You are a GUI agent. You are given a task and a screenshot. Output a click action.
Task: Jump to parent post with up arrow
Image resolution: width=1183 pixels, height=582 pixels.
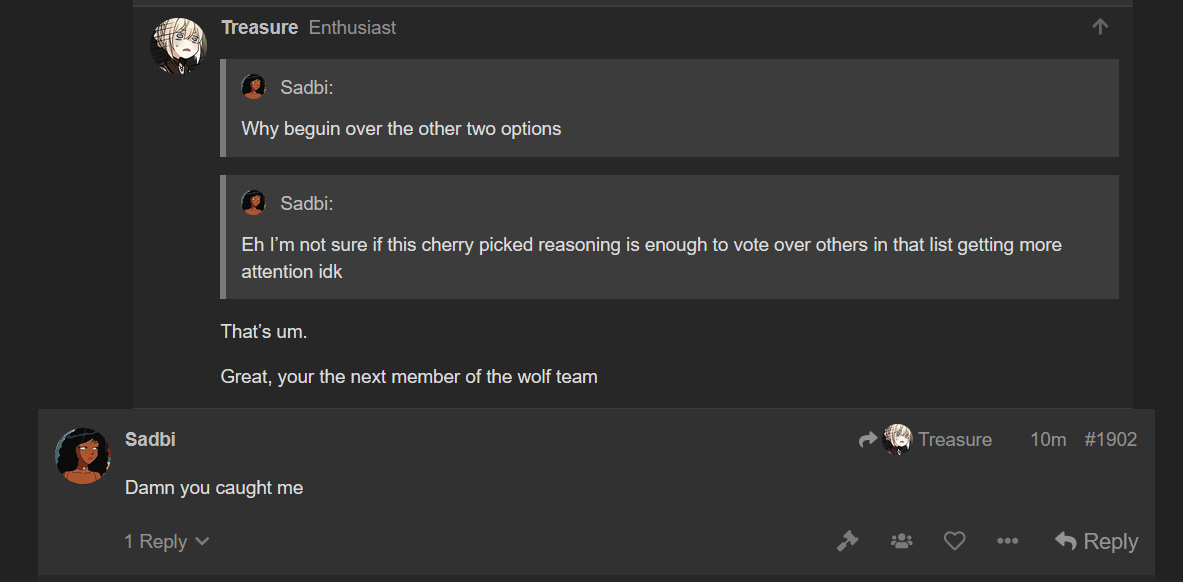1100,27
